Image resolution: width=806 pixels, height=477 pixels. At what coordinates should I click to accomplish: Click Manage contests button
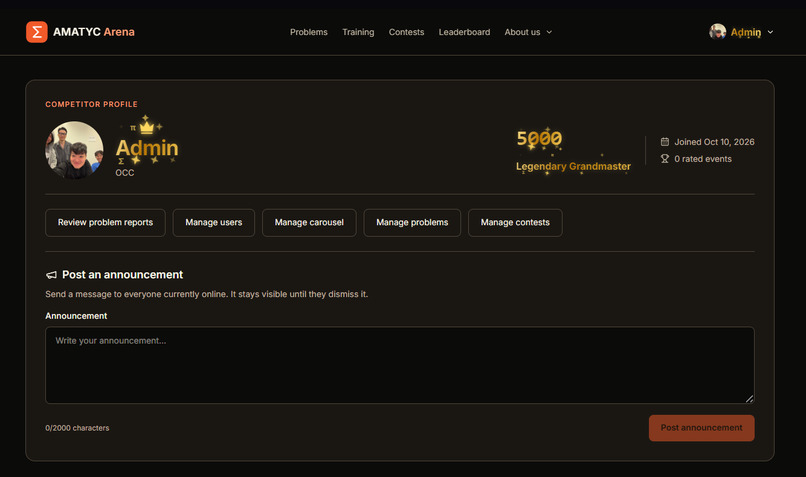coord(515,223)
